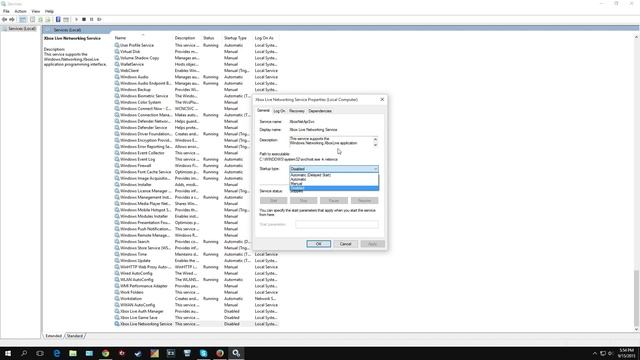This screenshot has width=640, height=360.
Task: Open the Windows Start button
Action: coord(8,353)
